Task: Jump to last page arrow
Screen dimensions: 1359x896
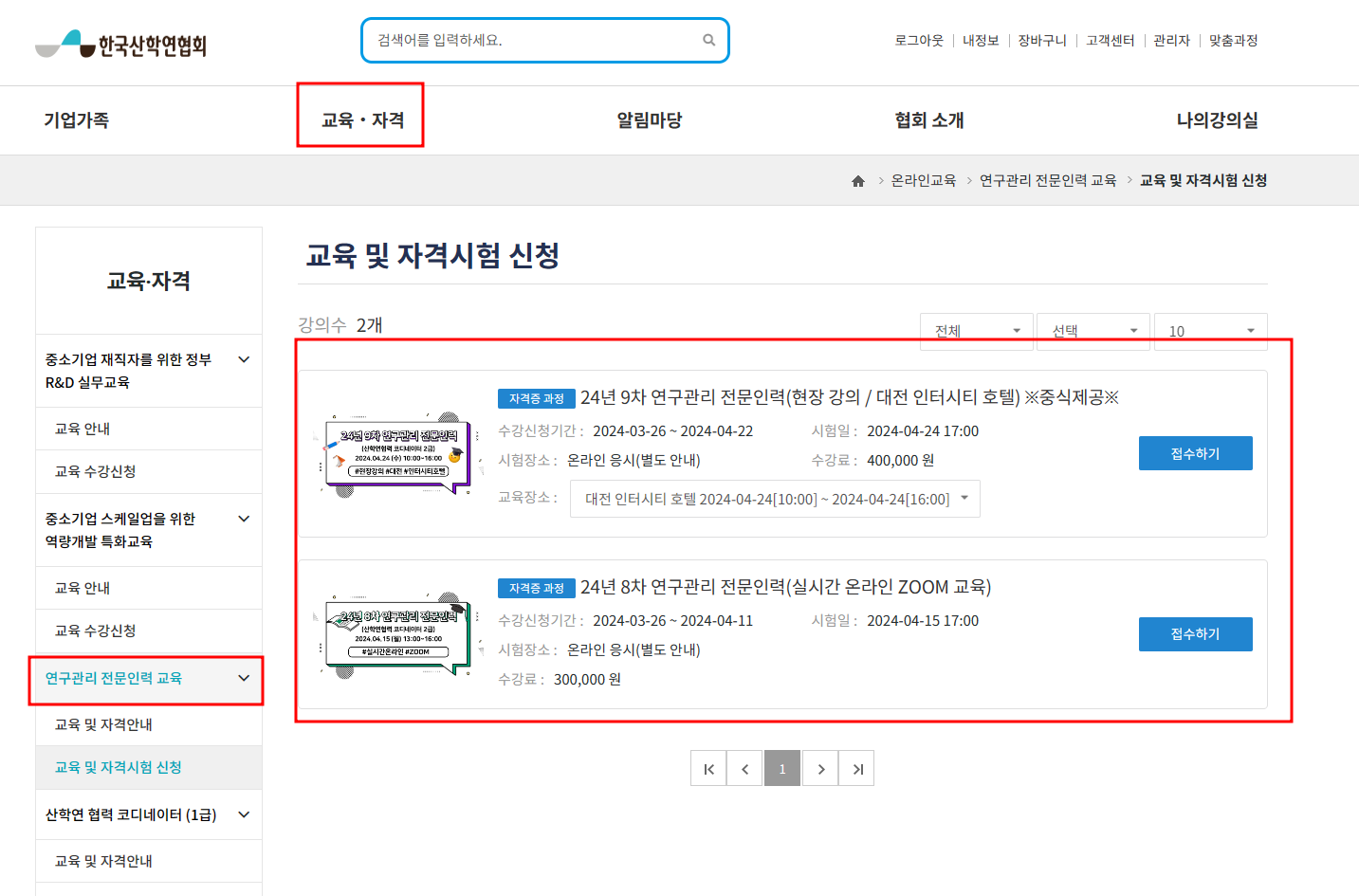Action: click(857, 769)
